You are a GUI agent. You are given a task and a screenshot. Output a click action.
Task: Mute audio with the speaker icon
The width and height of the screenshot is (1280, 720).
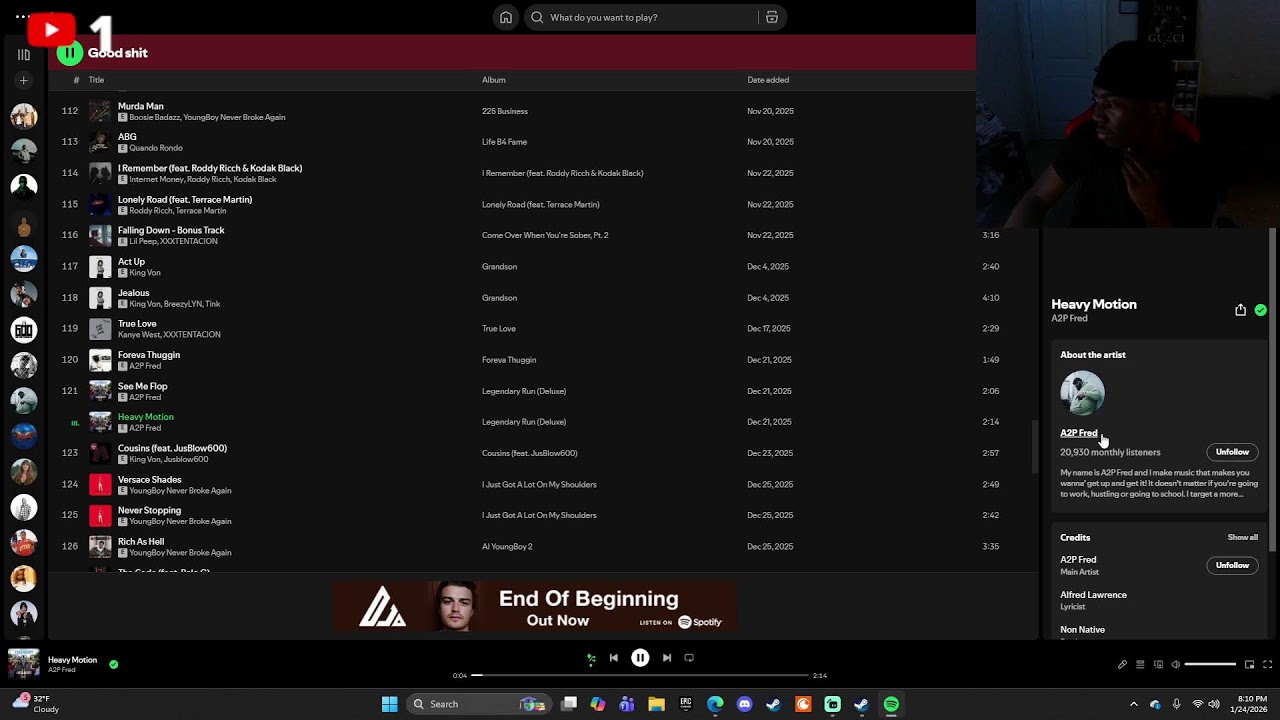click(1176, 664)
